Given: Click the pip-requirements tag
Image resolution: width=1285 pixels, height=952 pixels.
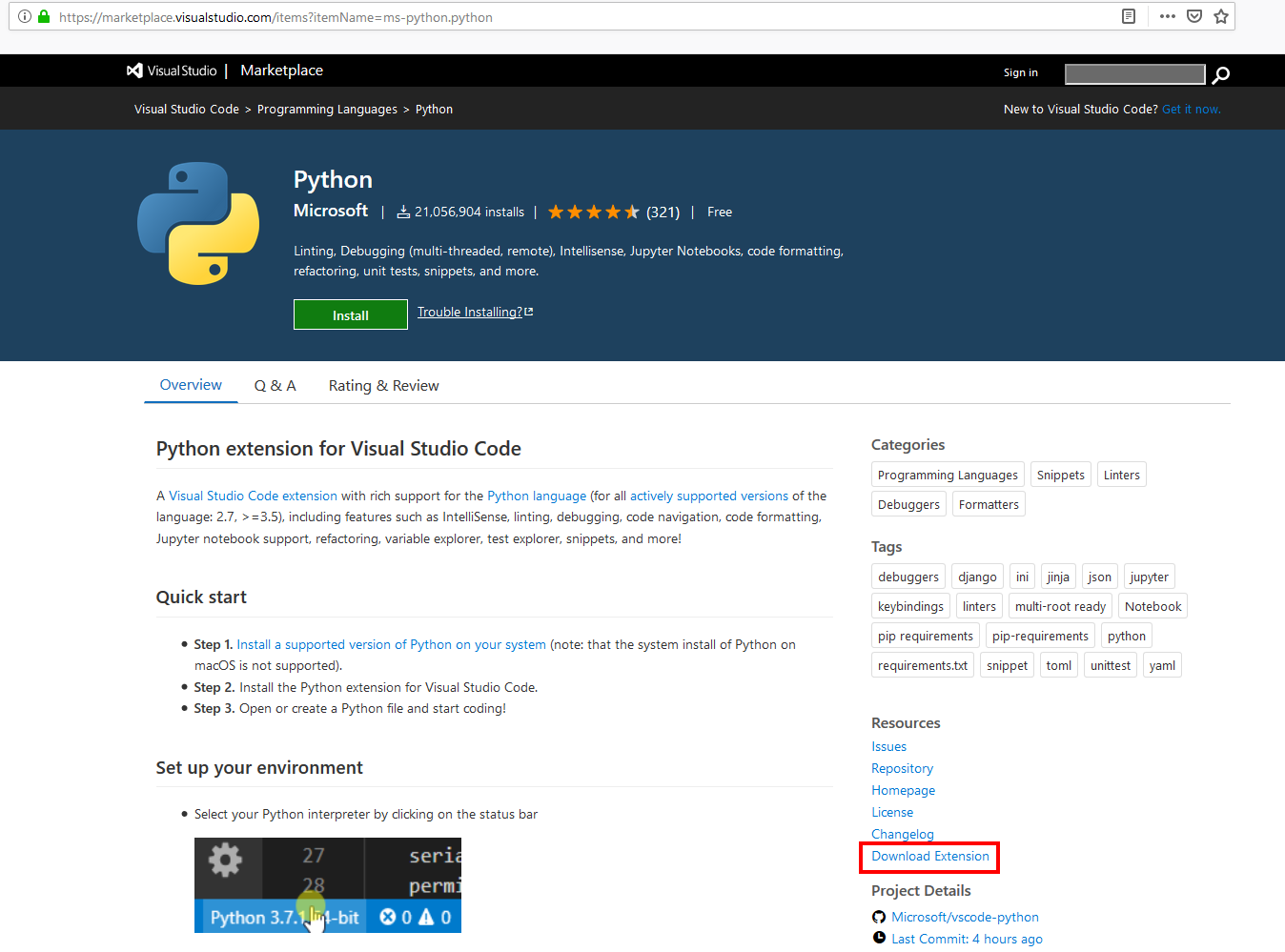Looking at the screenshot, I should 1040,636.
